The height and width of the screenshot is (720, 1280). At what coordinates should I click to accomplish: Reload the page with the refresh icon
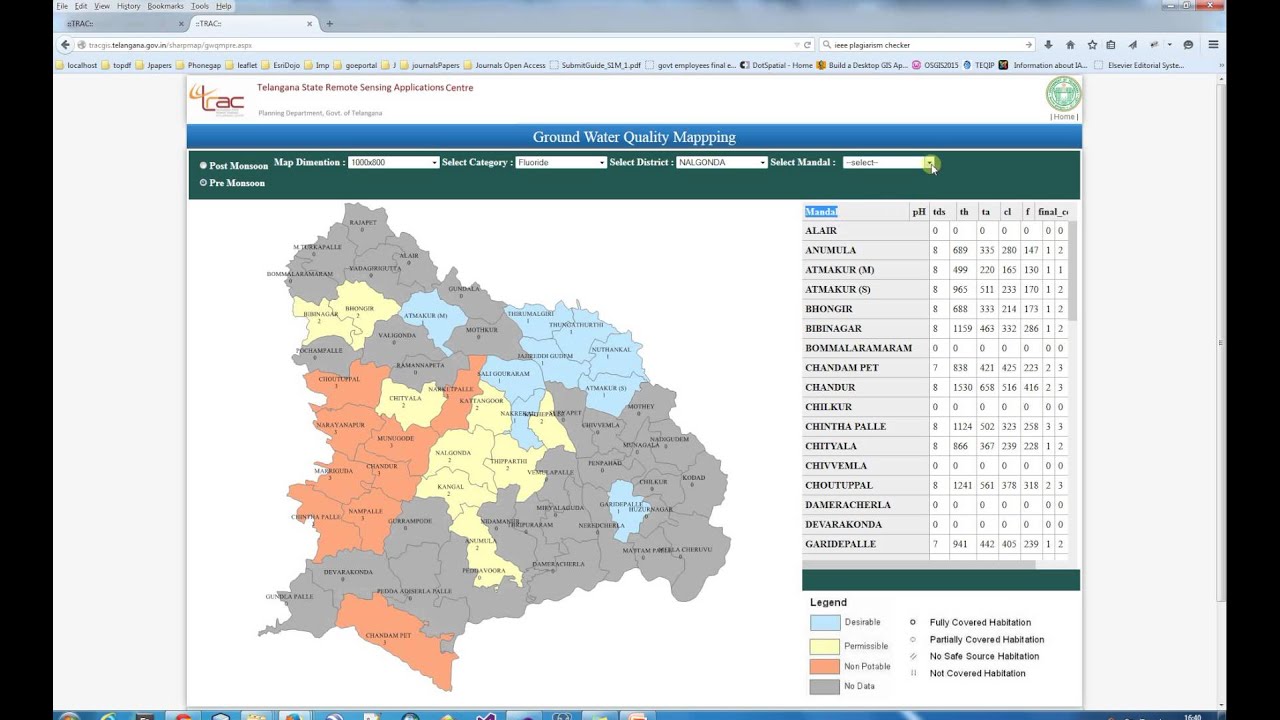(807, 45)
